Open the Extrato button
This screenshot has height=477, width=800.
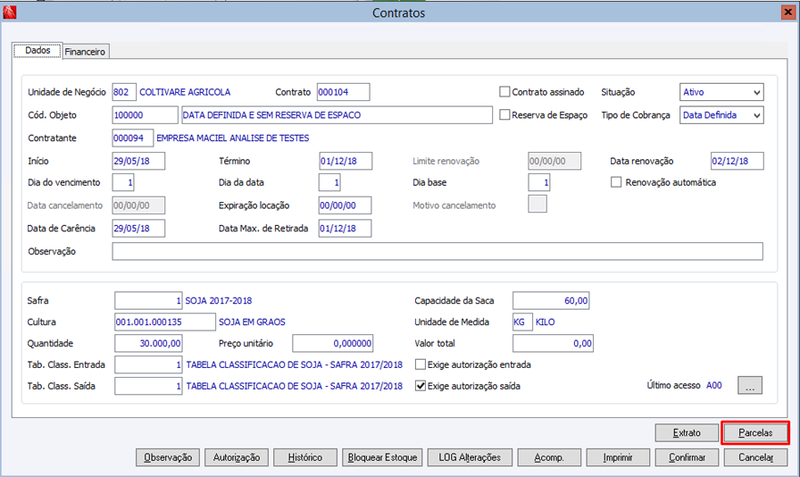click(686, 433)
